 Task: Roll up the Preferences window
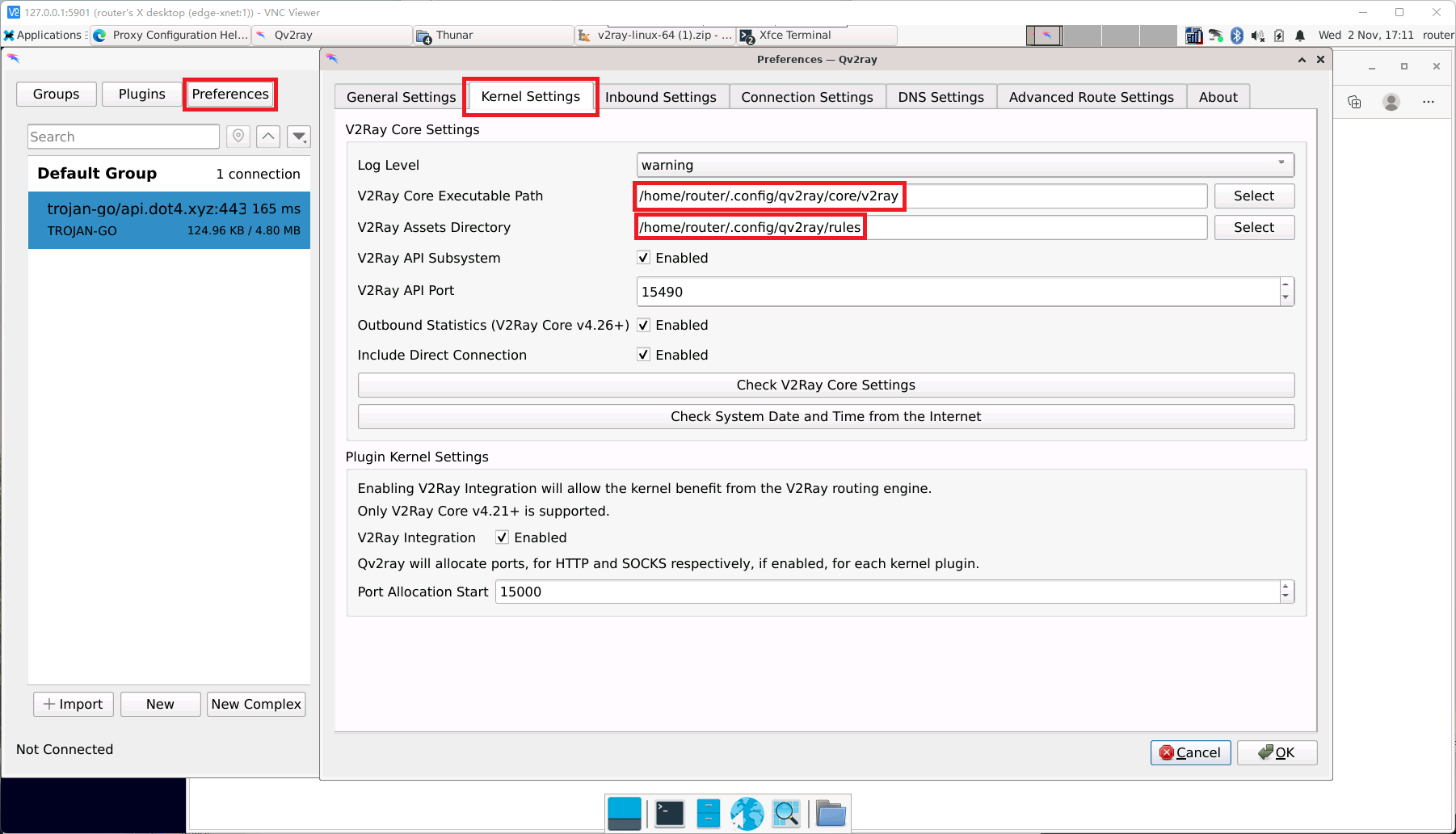tap(1302, 60)
